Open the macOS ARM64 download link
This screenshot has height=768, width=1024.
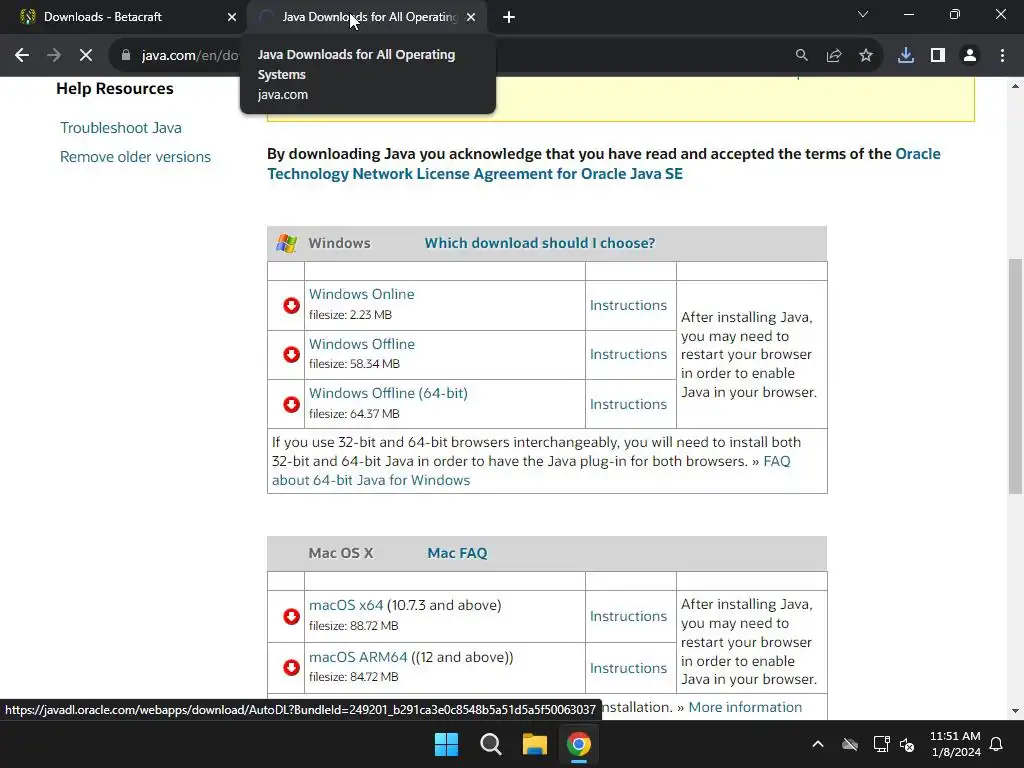tap(358, 657)
